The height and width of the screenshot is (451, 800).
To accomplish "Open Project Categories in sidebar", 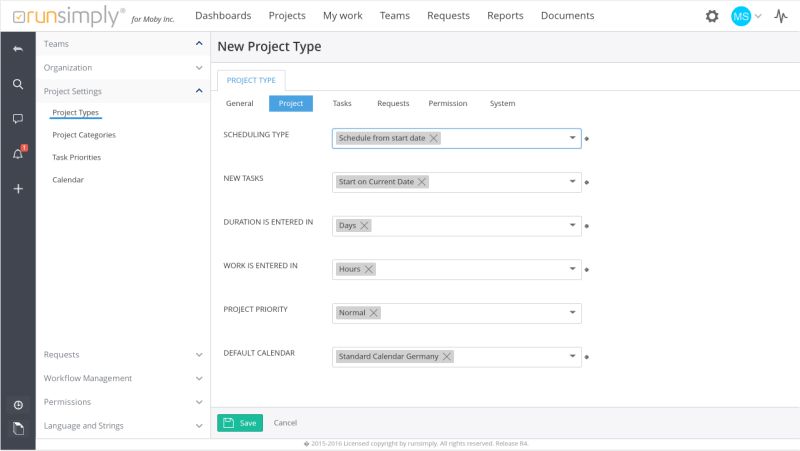I will 84,135.
